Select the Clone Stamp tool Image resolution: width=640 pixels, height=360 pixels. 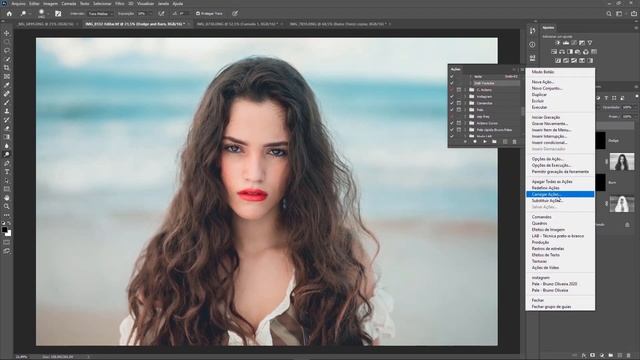pyautogui.click(x=7, y=111)
